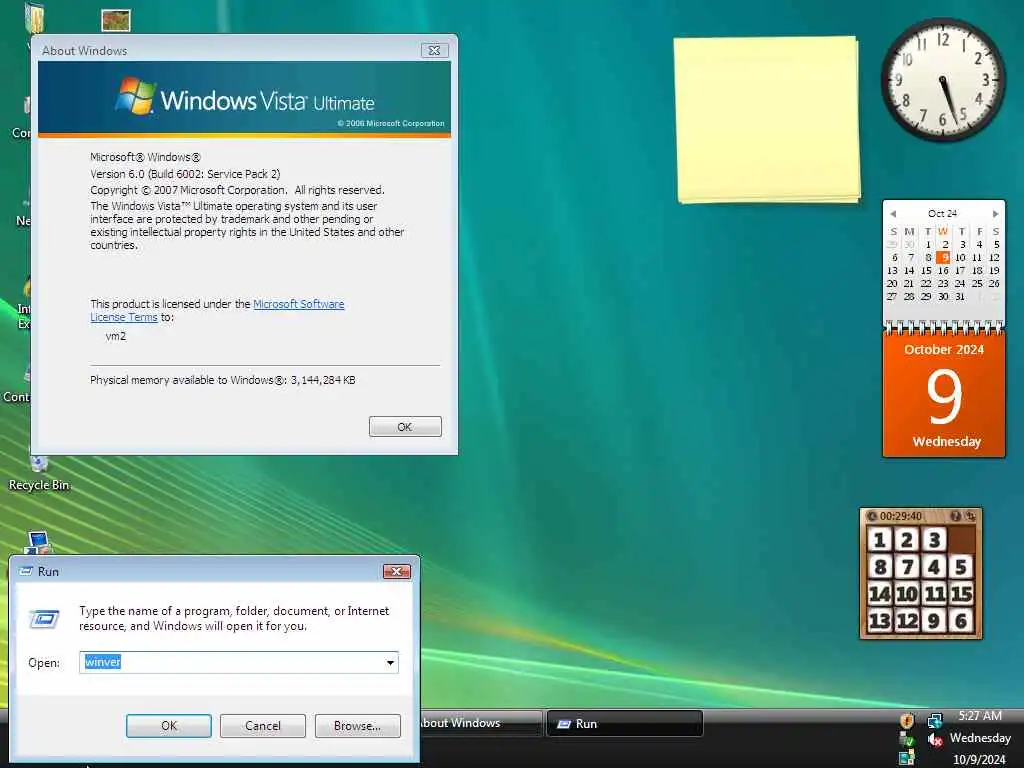
Task: Click the Version 6.0 Build 6002 text
Action: click(x=185, y=174)
